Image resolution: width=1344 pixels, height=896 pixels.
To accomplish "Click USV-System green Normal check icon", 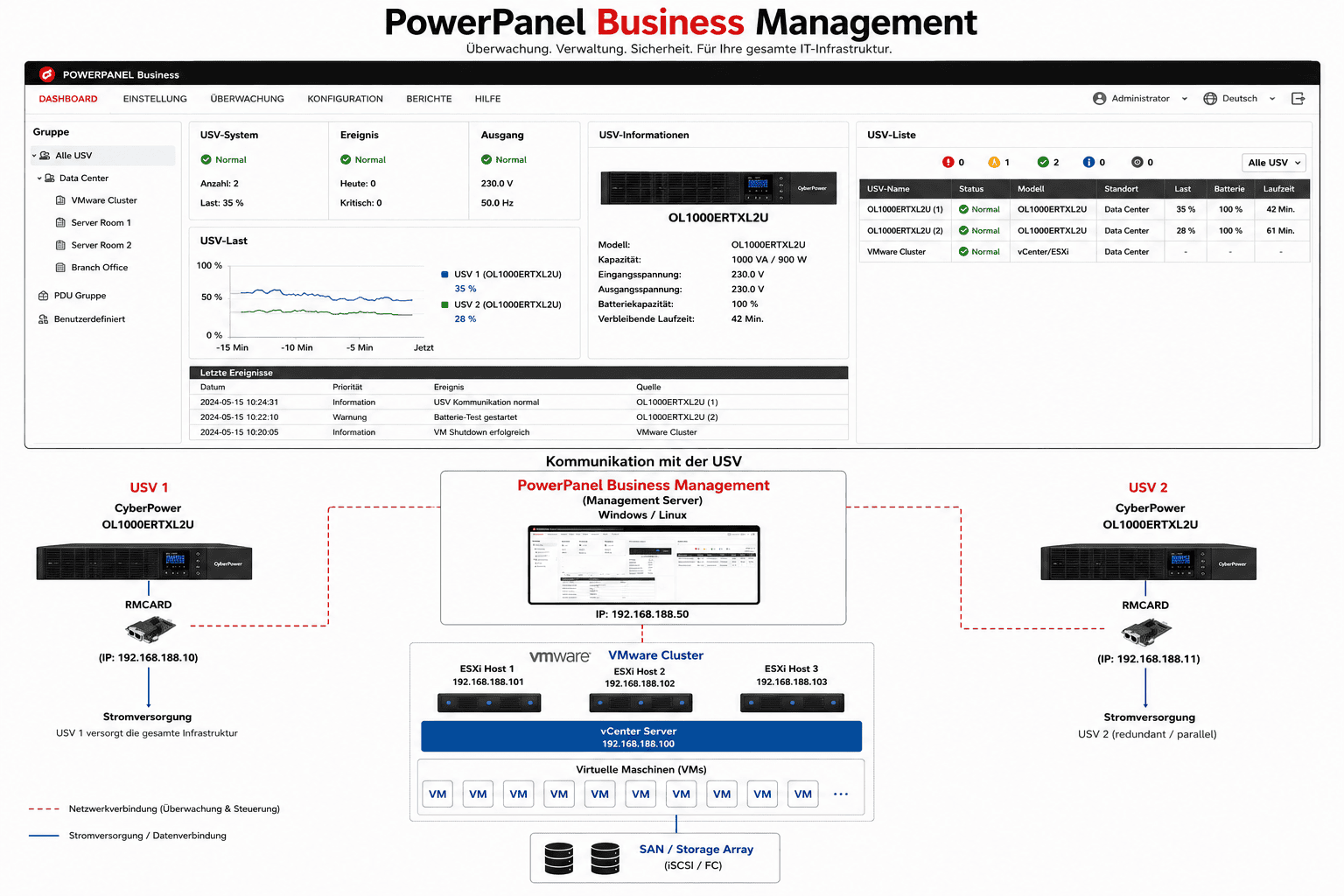I will click(x=206, y=160).
